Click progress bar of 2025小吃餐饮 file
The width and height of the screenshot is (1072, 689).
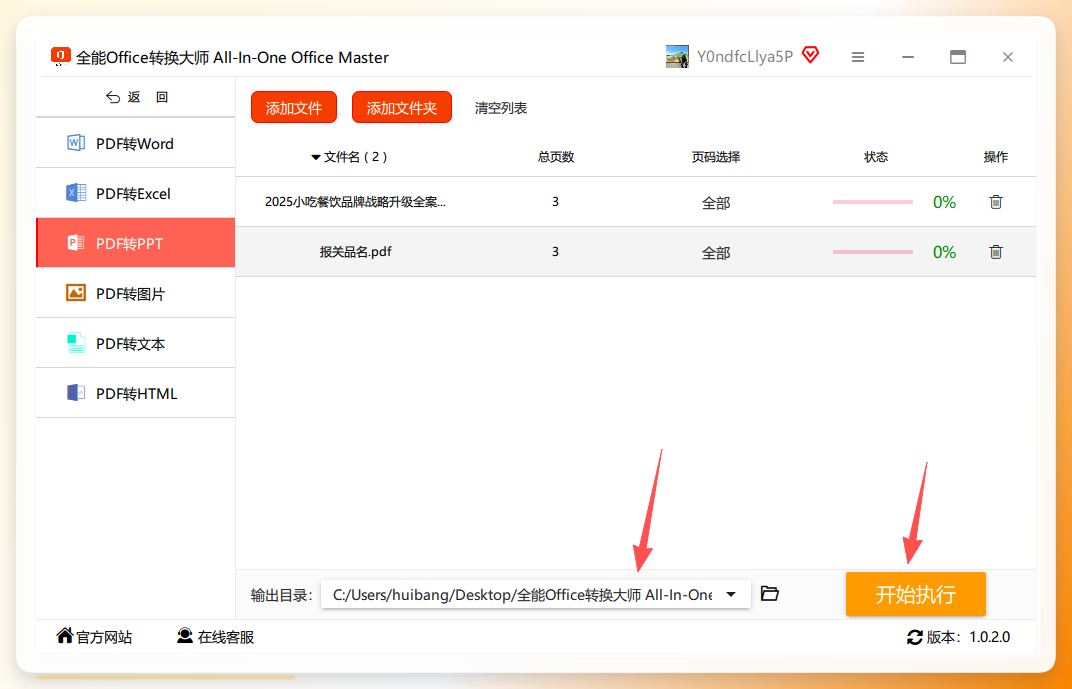coord(872,202)
